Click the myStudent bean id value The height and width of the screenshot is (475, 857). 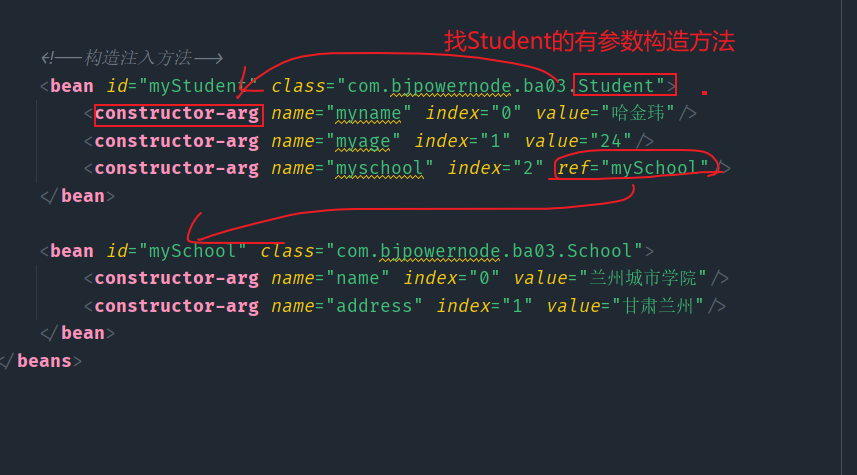click(x=198, y=86)
